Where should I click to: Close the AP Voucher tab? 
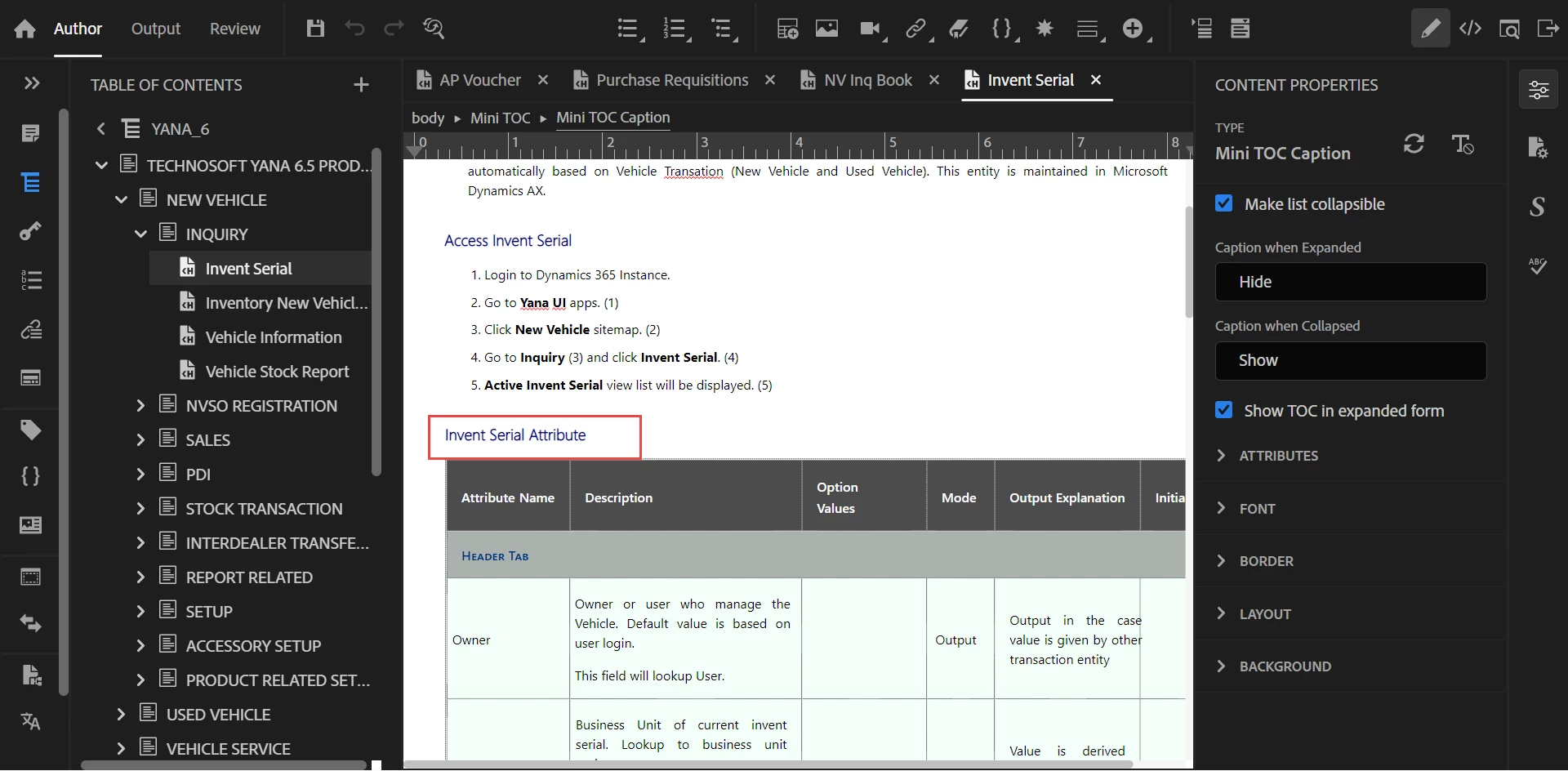tap(543, 79)
